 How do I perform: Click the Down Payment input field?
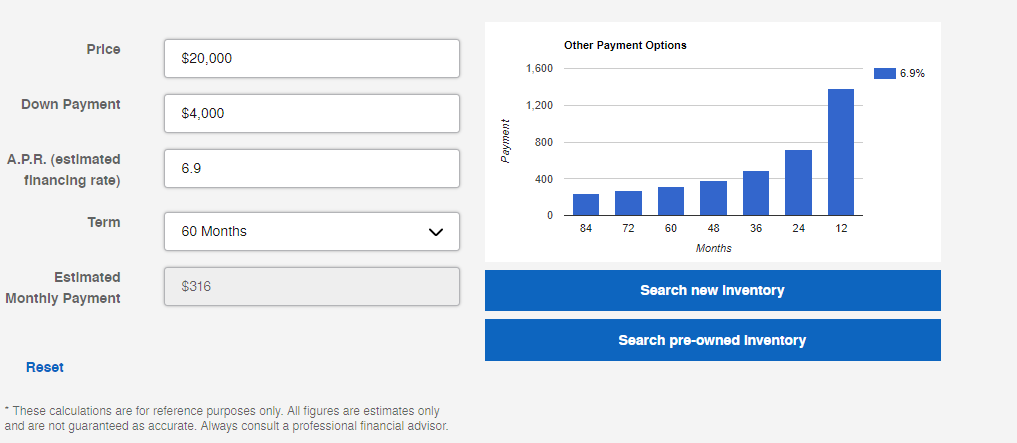click(311, 114)
